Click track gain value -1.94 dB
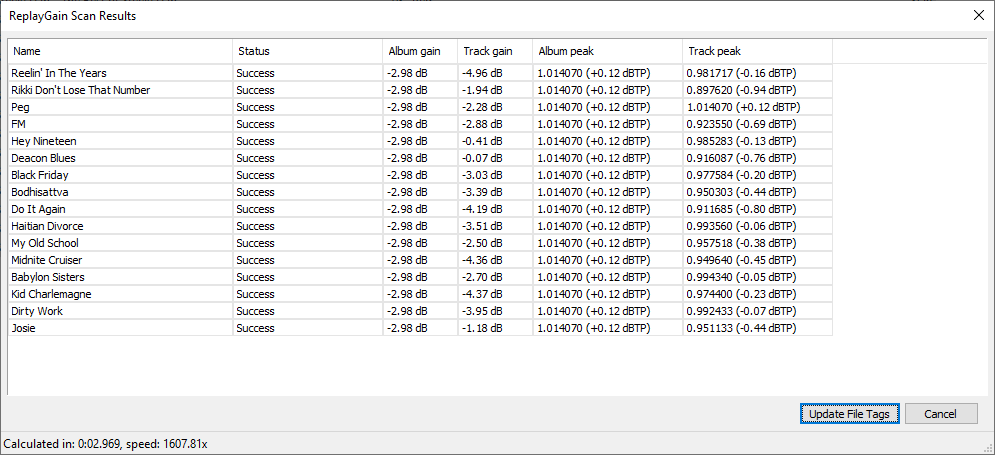Screen dimensions: 995x455 482,90
